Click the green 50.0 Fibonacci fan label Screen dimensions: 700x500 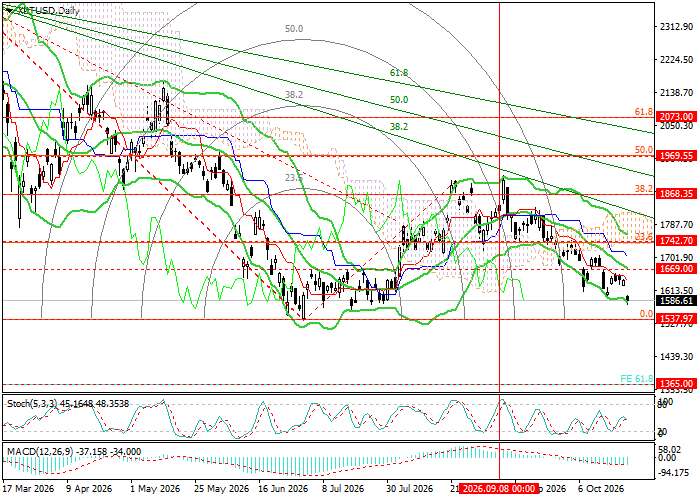[x=399, y=100]
